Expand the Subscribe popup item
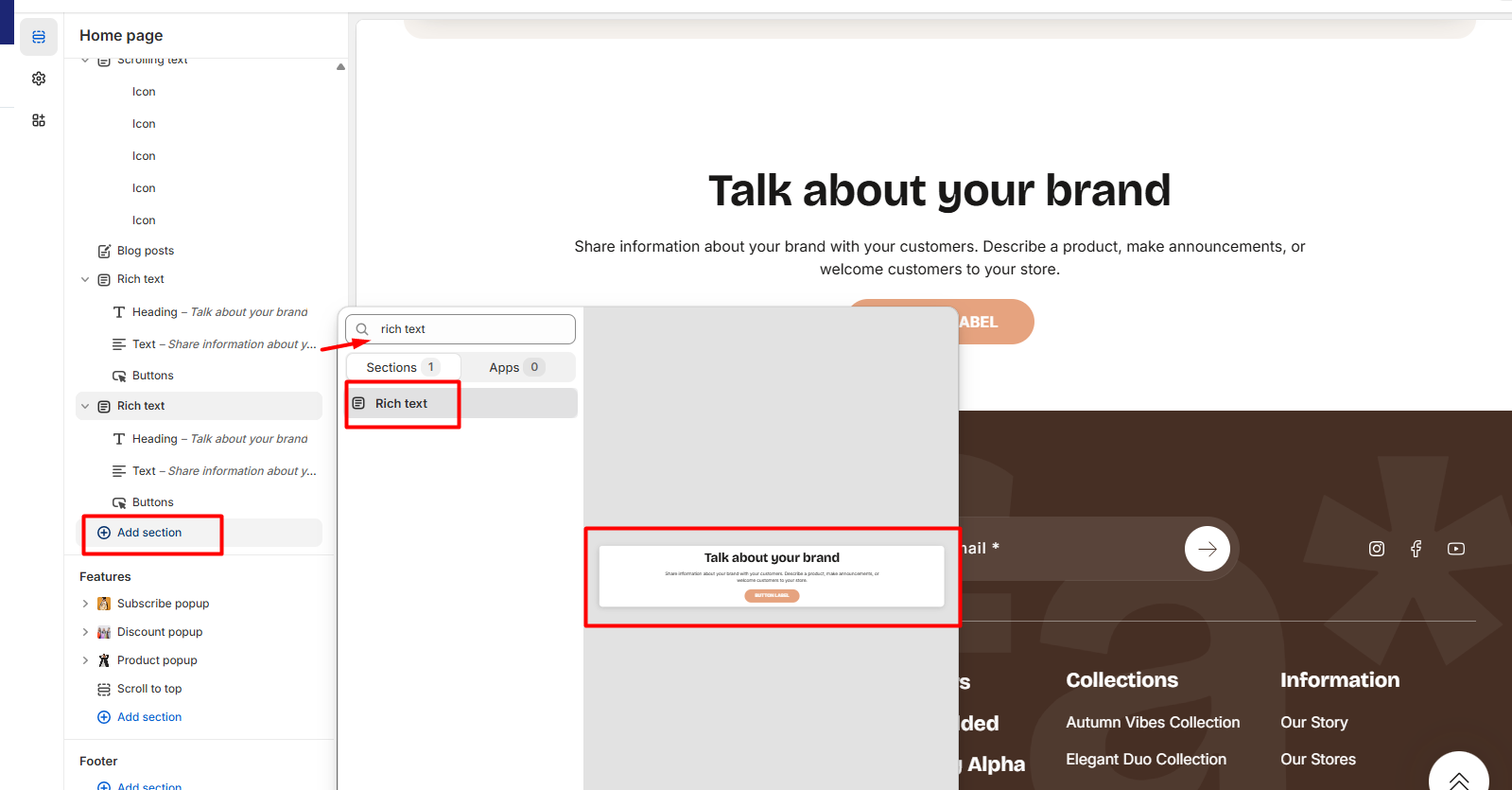This screenshot has height=790, width=1512. coord(85,604)
